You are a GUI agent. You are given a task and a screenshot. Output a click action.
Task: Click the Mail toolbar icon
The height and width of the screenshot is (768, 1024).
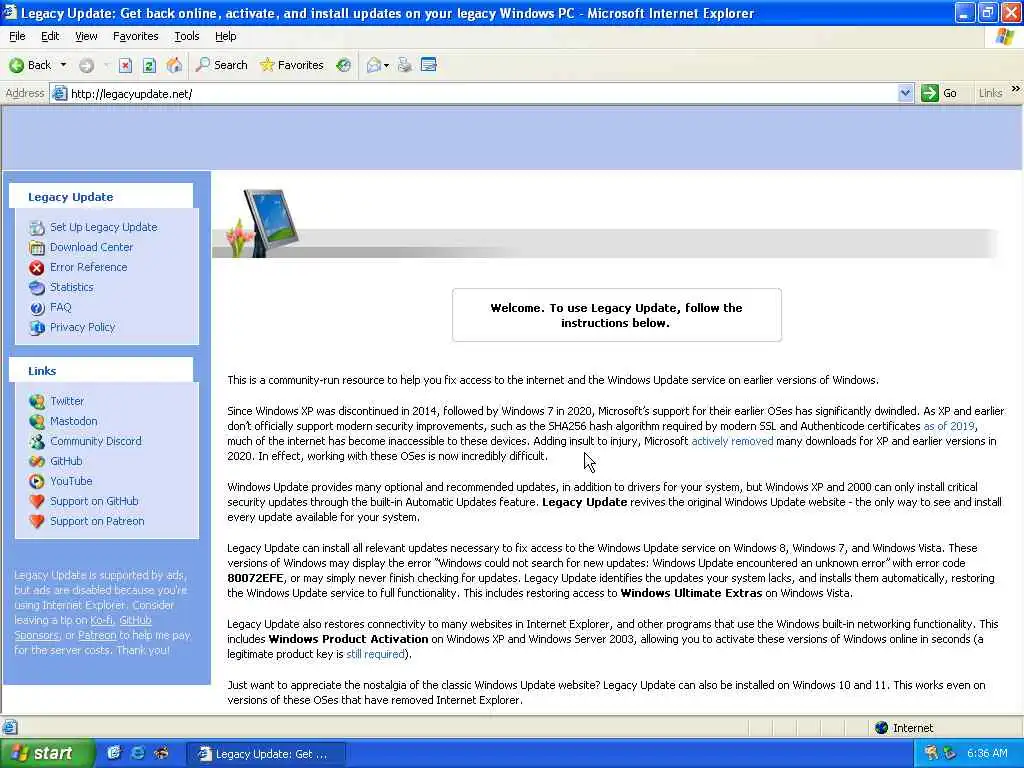374,65
